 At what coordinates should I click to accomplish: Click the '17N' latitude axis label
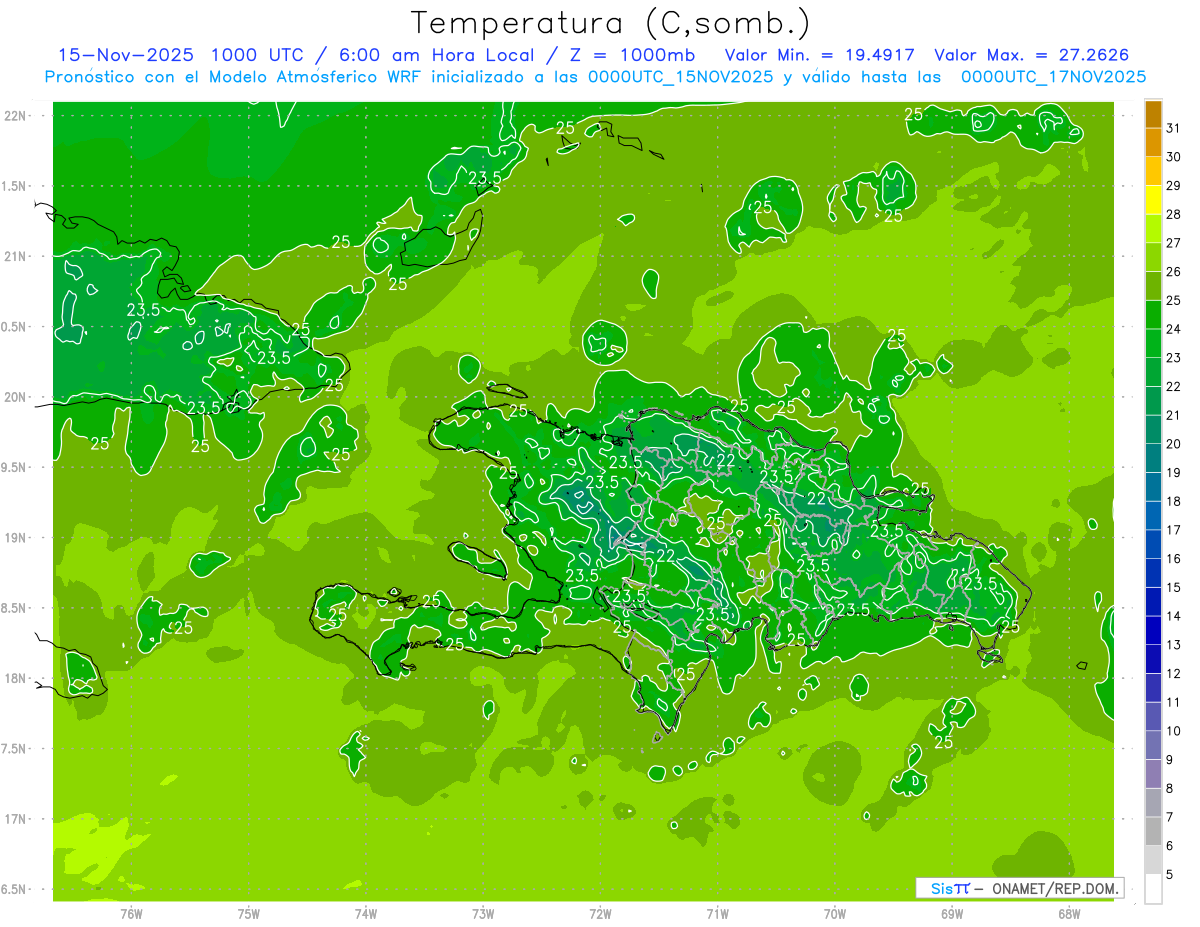pyautogui.click(x=15, y=819)
